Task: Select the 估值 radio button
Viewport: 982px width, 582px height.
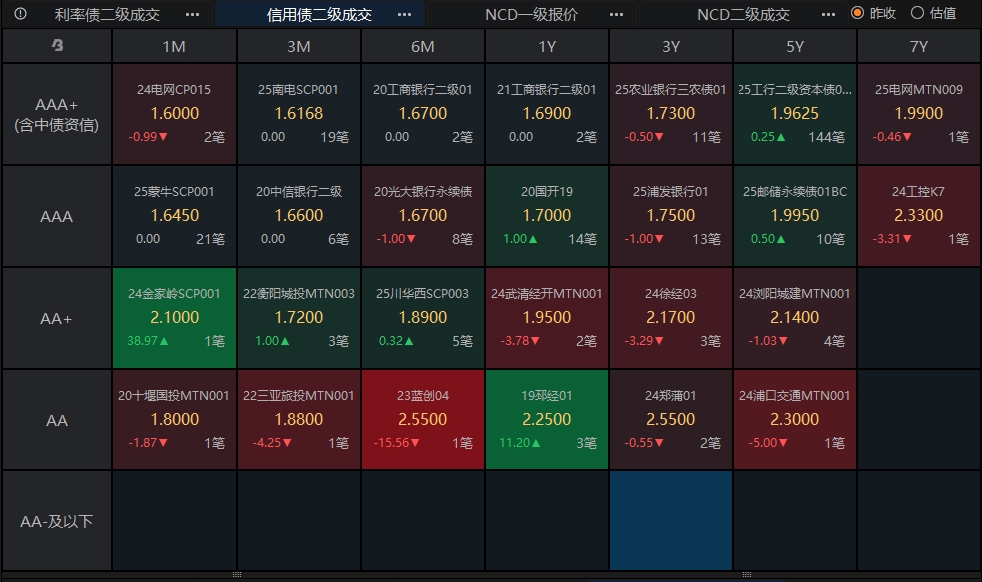Action: 917,13
